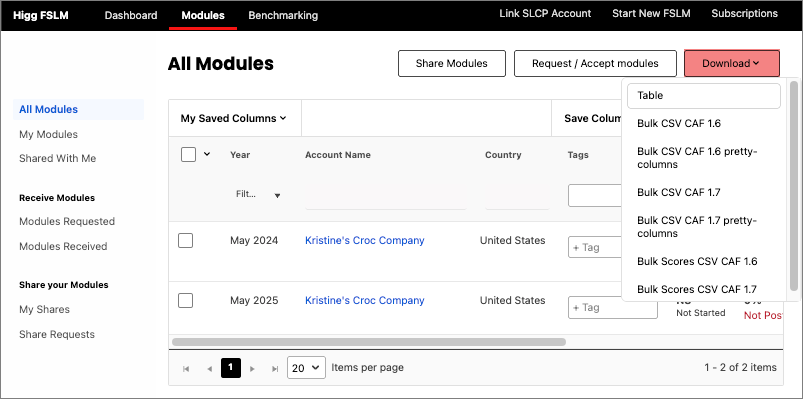Viewport: 803px width, 399px height.
Task: Add a tag to May 2025 row
Action: click(x=612, y=307)
